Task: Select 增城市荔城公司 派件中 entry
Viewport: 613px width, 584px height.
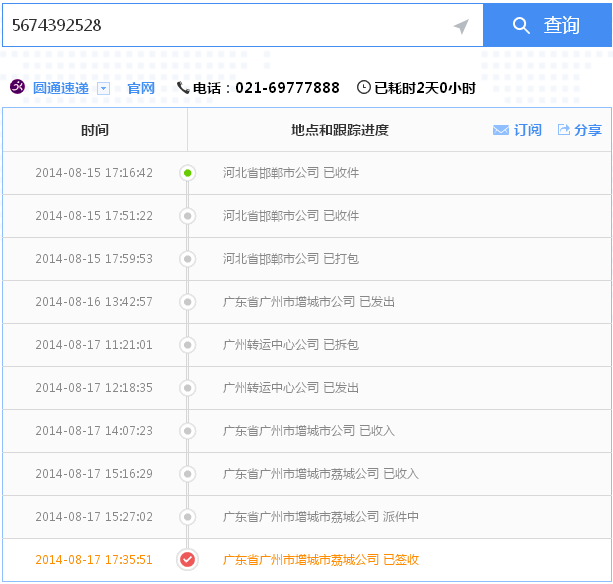Action: click(x=321, y=517)
